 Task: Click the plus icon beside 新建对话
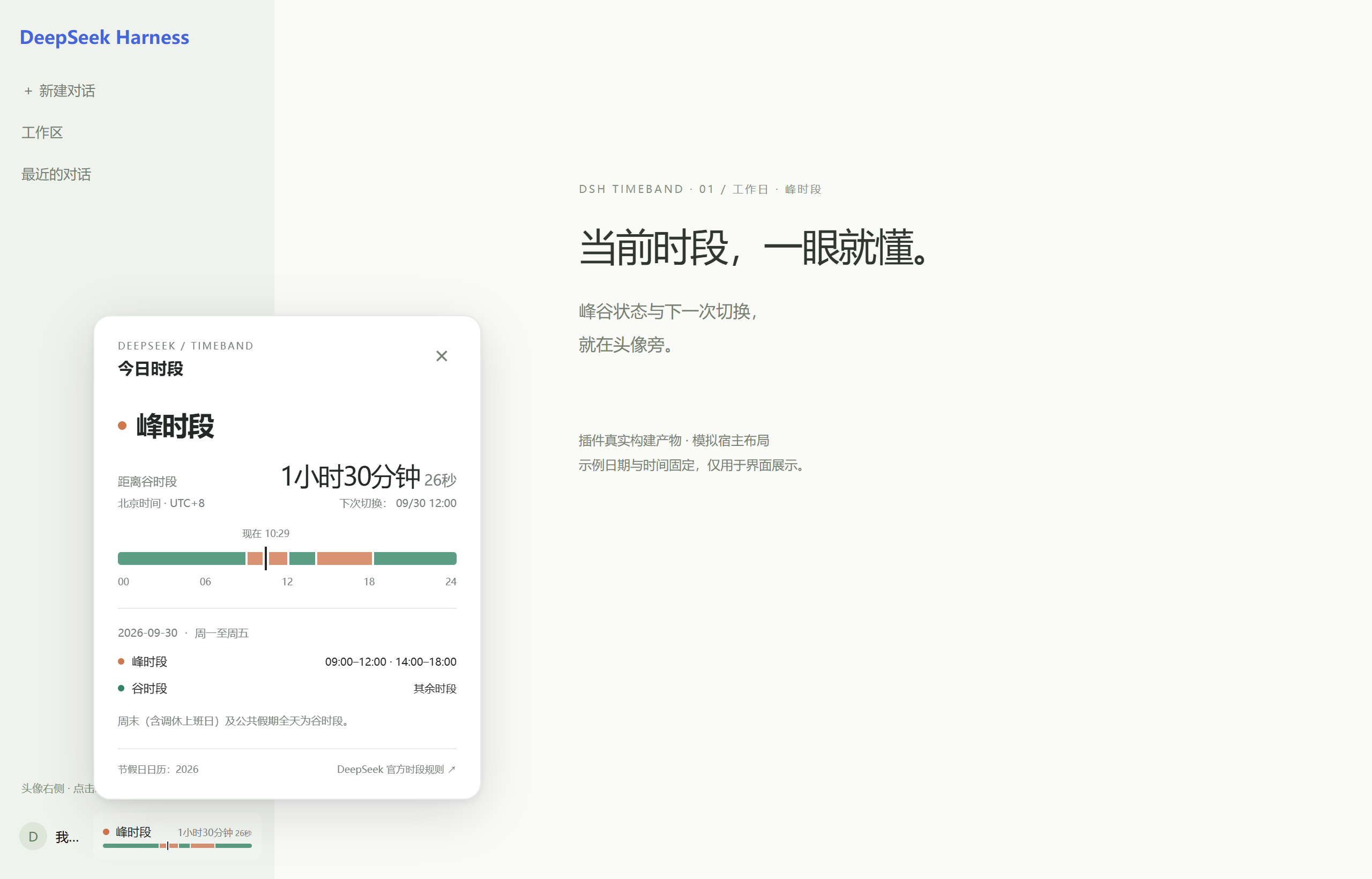(x=28, y=91)
